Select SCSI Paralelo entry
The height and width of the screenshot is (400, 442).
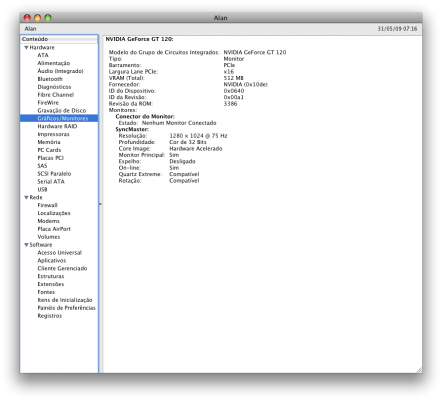[54, 174]
